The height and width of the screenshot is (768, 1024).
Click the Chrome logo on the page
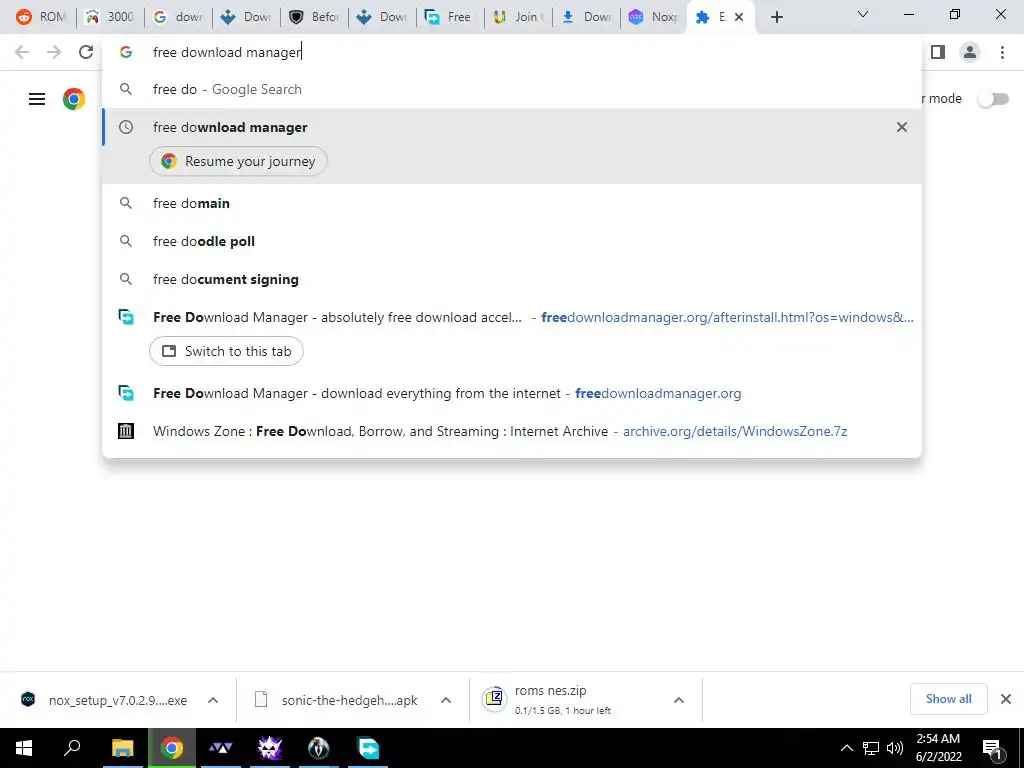tap(74, 99)
